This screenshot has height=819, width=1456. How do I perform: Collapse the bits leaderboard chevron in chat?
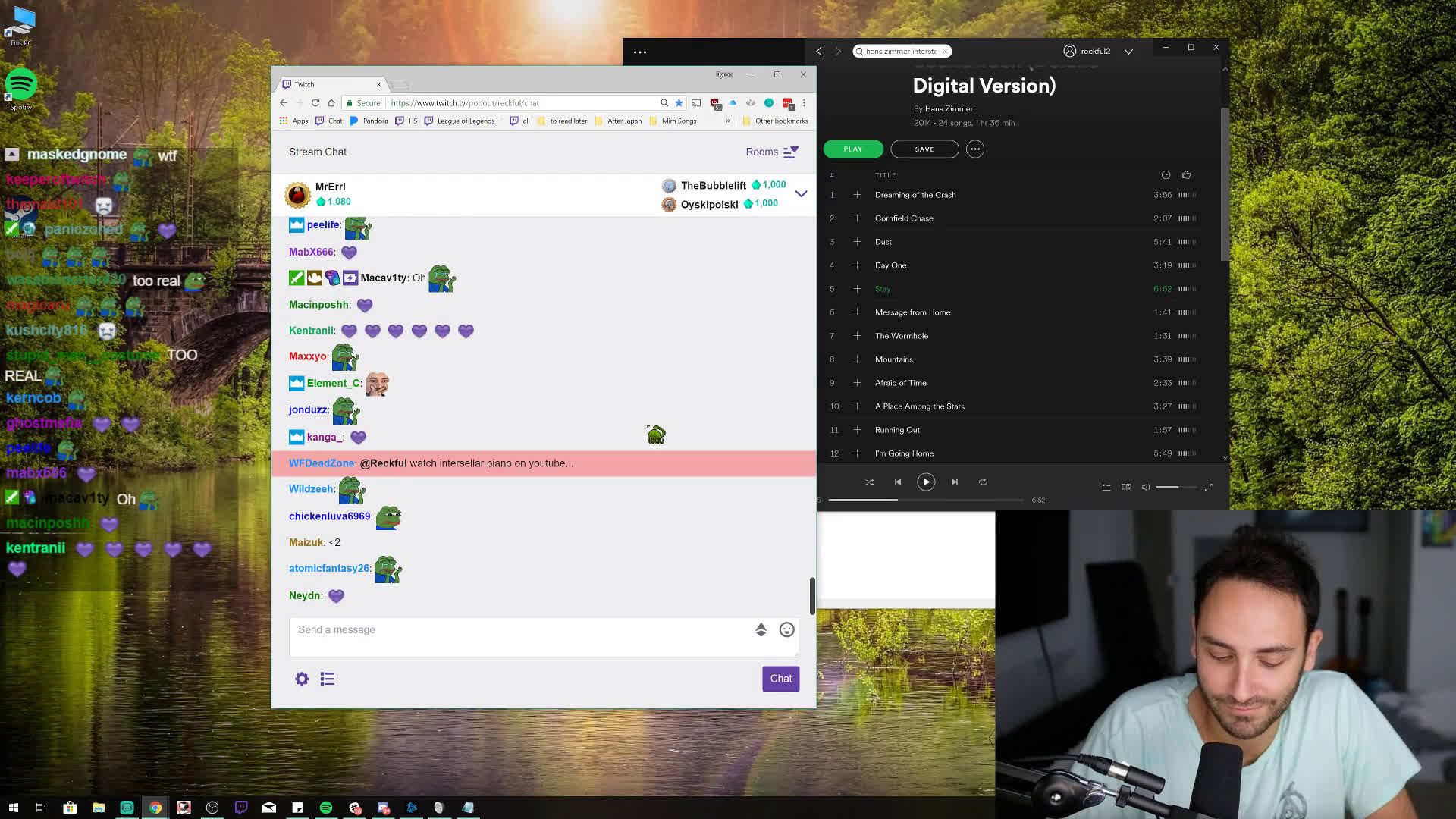click(802, 194)
